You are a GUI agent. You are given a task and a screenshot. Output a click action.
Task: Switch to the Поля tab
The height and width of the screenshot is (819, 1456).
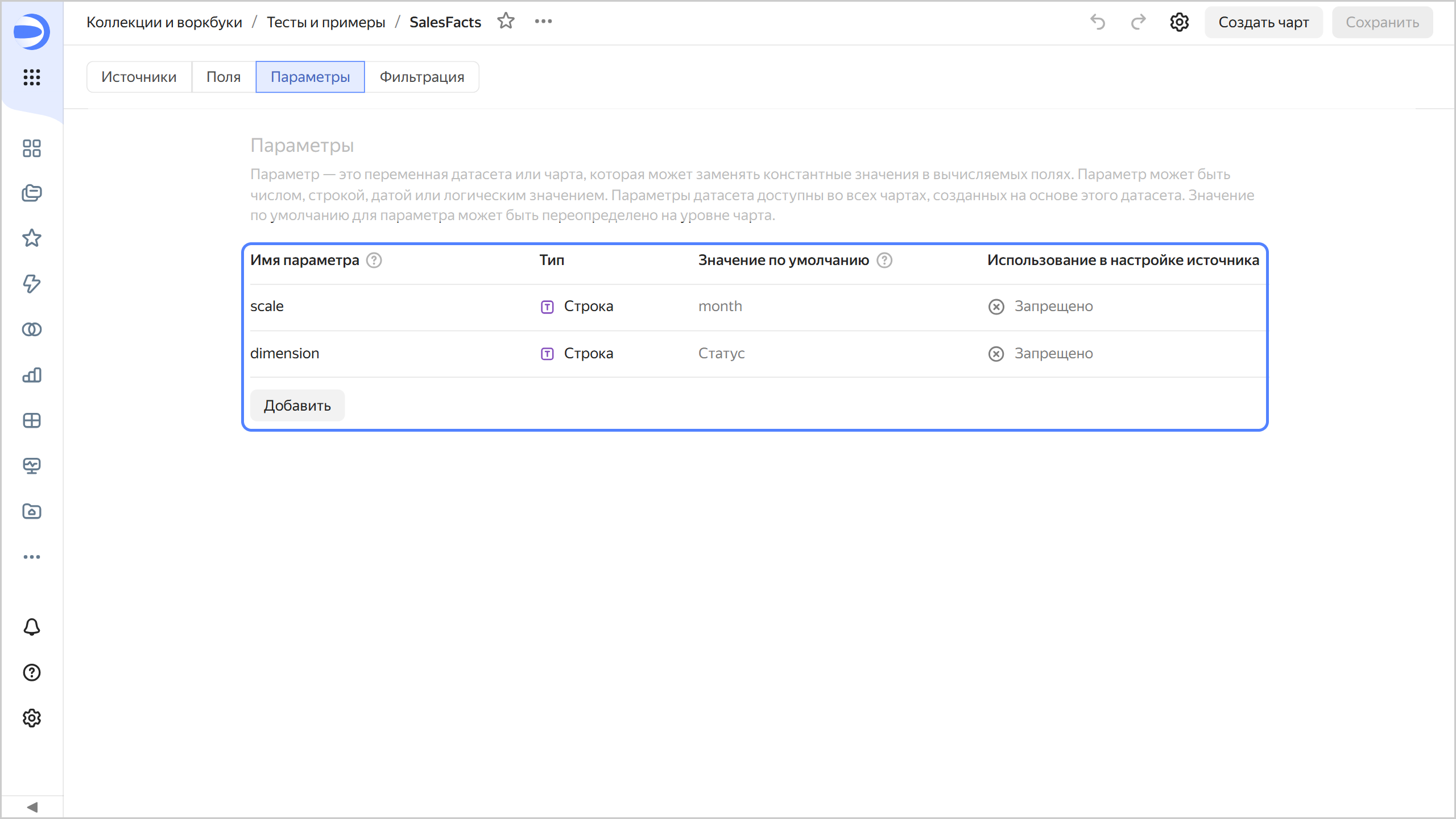223,76
